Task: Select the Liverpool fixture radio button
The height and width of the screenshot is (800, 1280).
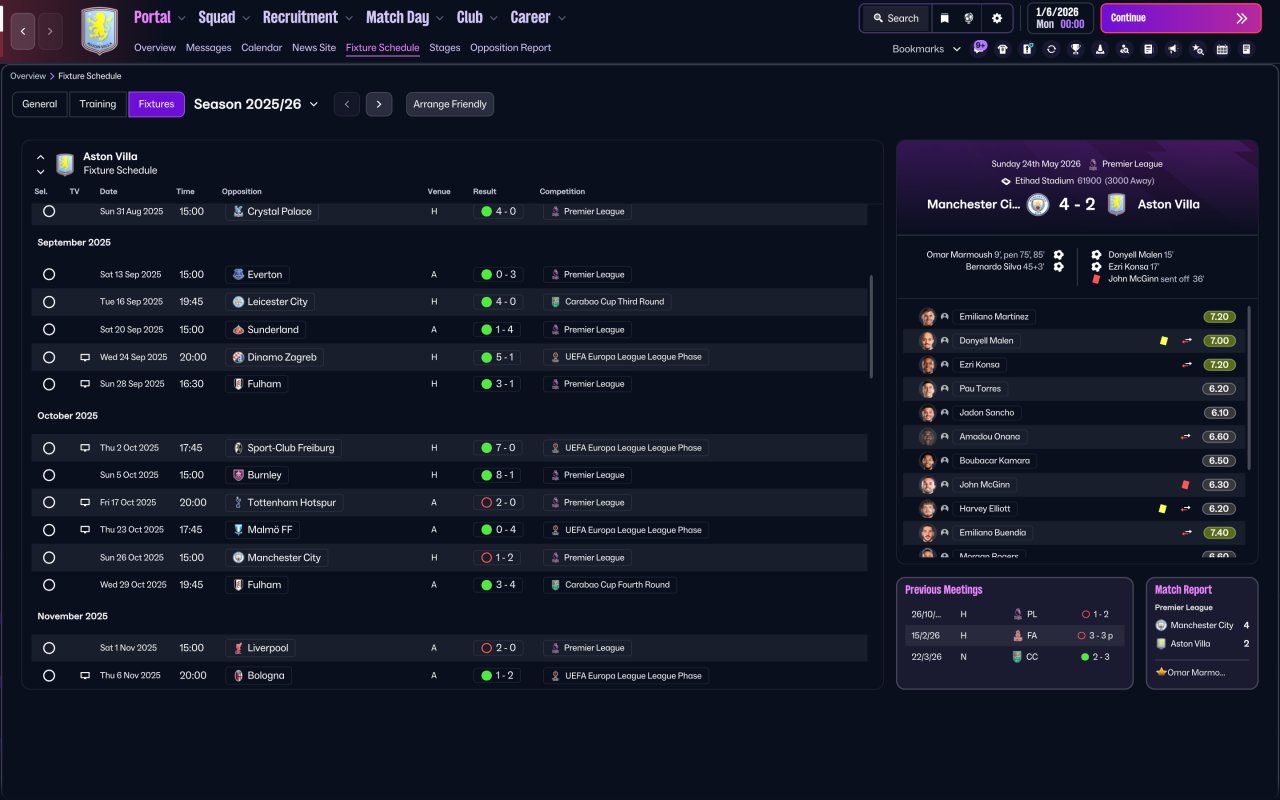Action: point(49,648)
